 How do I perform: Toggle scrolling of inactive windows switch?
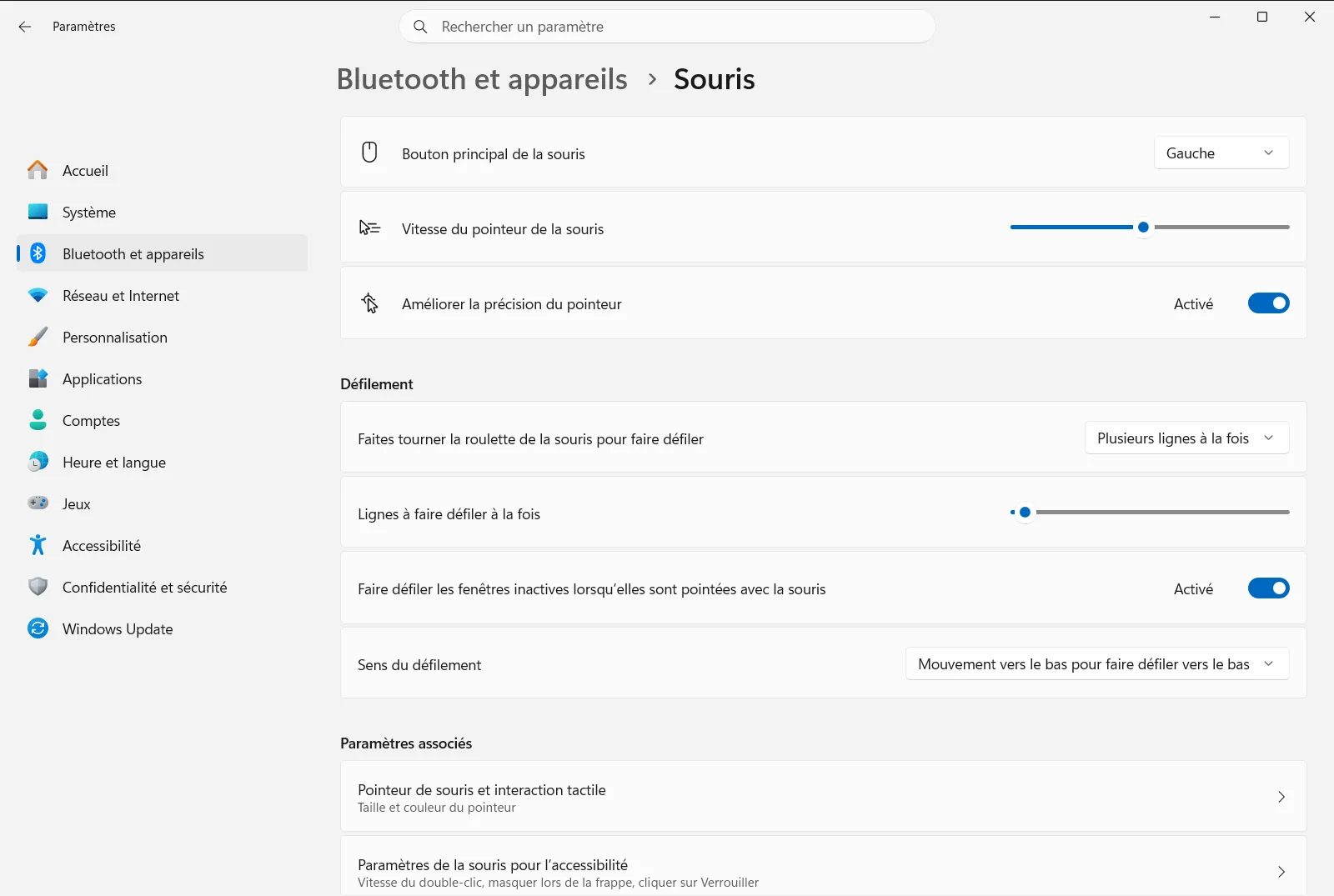1268,588
